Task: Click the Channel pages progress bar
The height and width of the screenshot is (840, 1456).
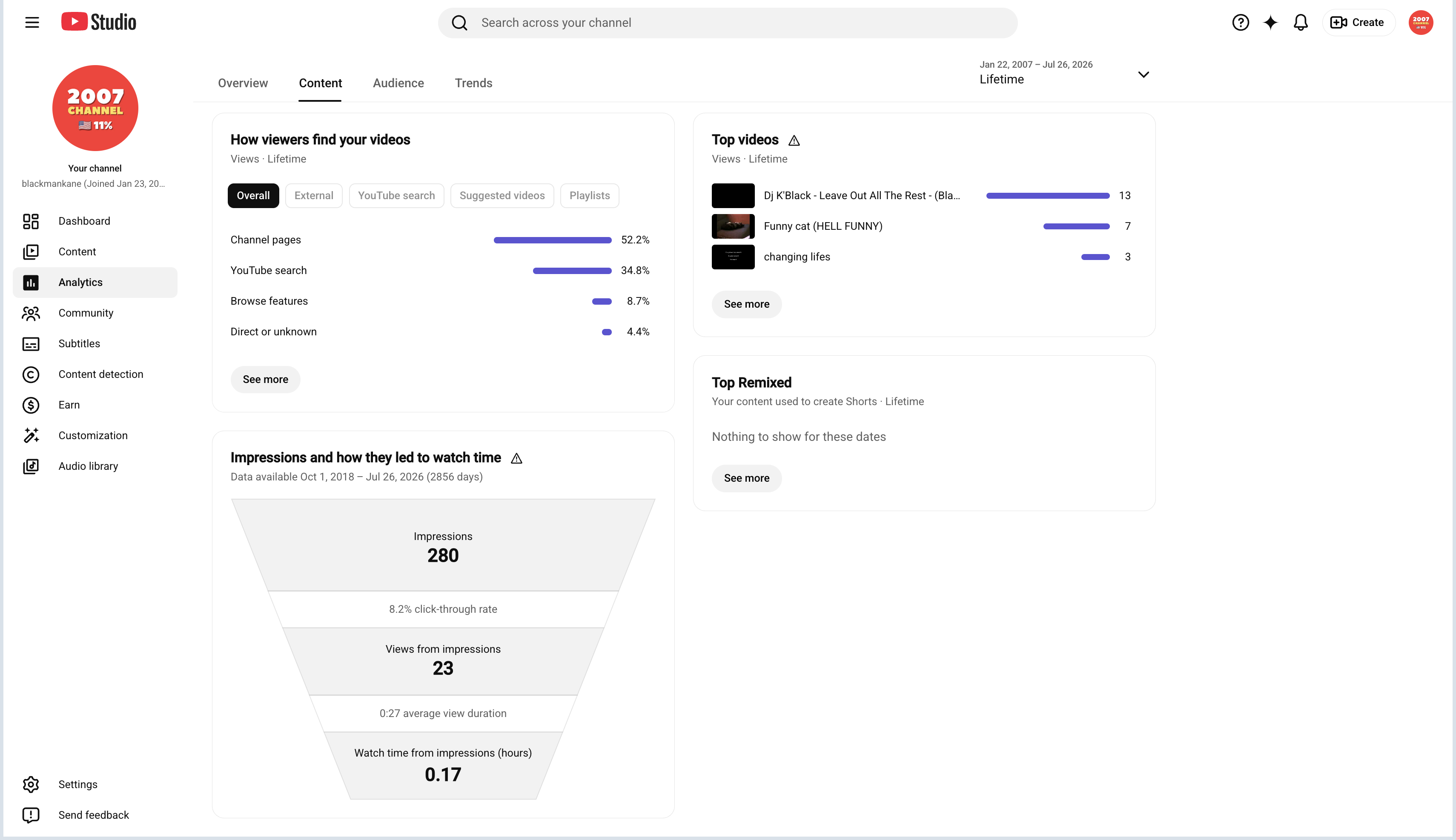Action: pyautogui.click(x=552, y=240)
